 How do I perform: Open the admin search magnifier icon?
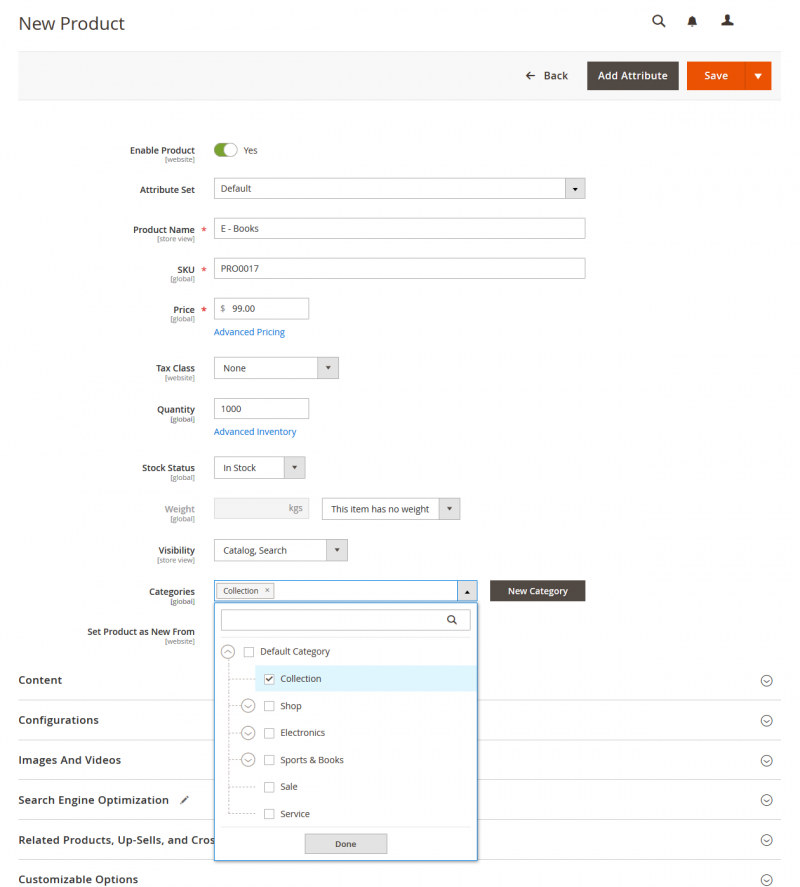tap(658, 21)
